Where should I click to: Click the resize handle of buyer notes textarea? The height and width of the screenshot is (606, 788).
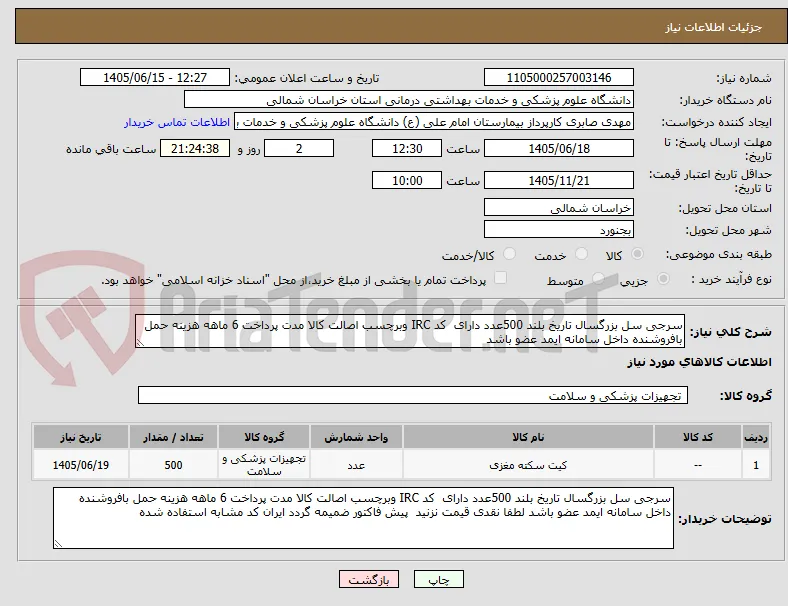(x=58, y=544)
